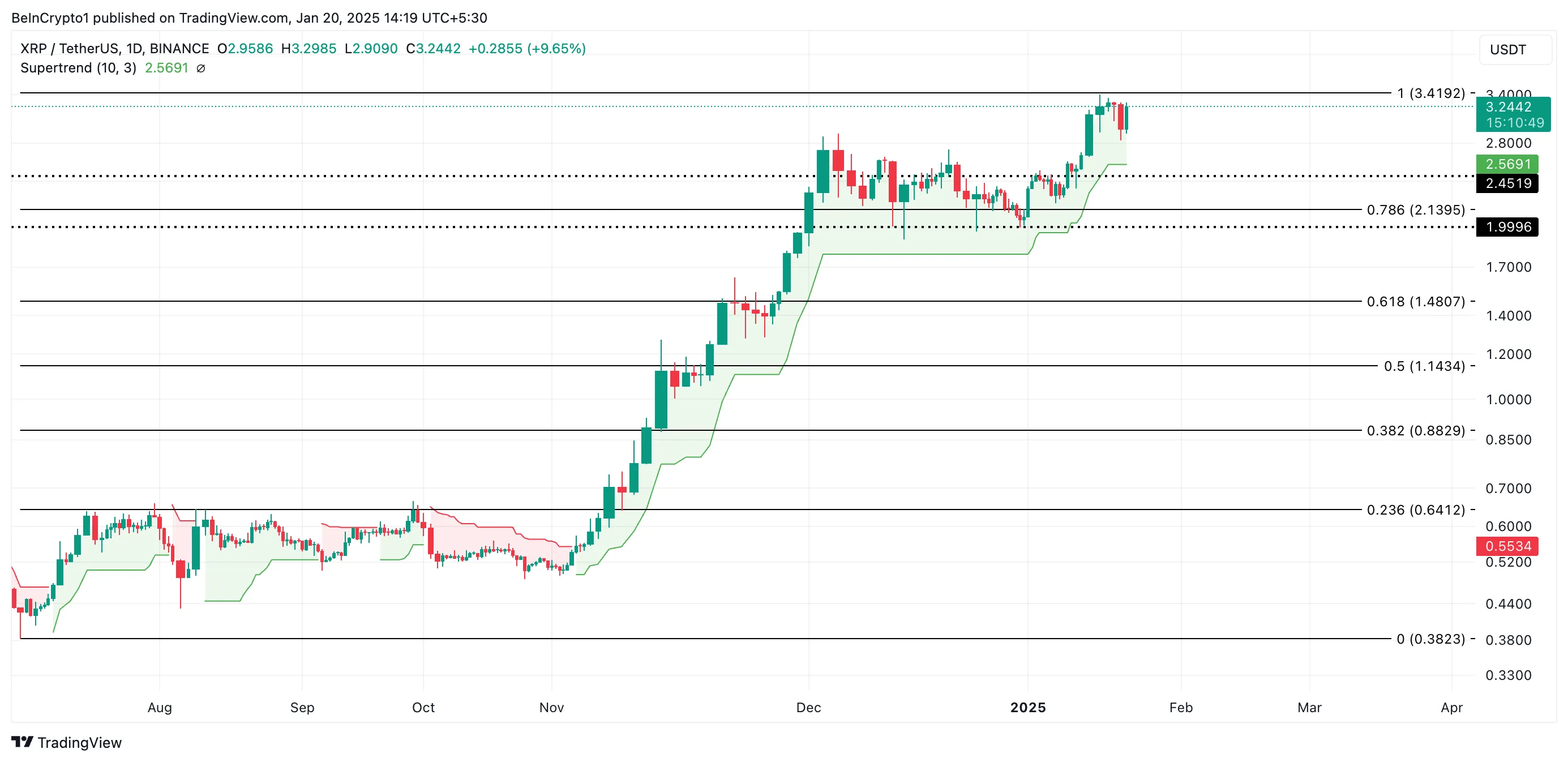Viewport: 1568px width, 762px height.
Task: Select the red 0.5534 price tag
Action: pos(1507,546)
